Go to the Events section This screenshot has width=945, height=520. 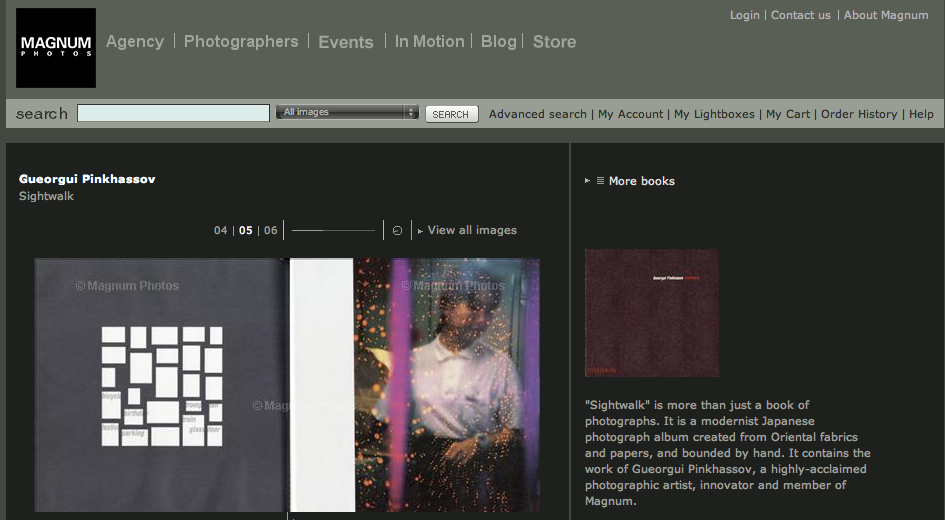346,42
